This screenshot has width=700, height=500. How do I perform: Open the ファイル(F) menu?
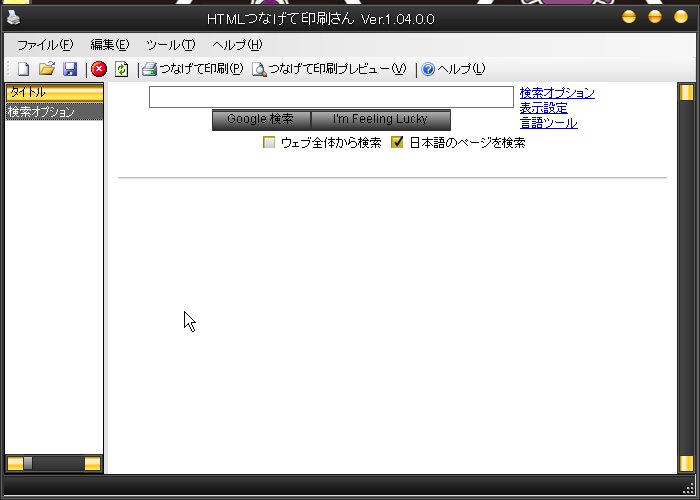[x=45, y=45]
